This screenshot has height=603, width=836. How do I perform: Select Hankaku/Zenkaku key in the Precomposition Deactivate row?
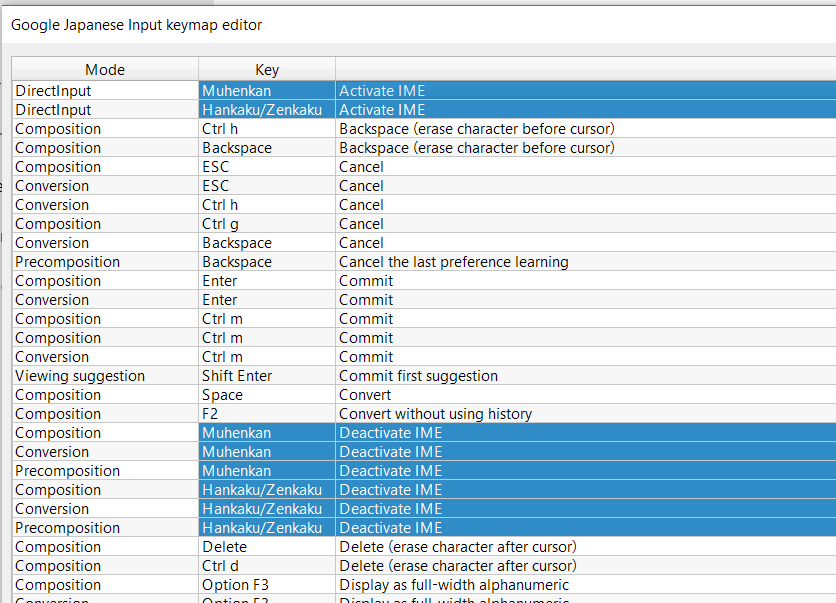coord(267,528)
